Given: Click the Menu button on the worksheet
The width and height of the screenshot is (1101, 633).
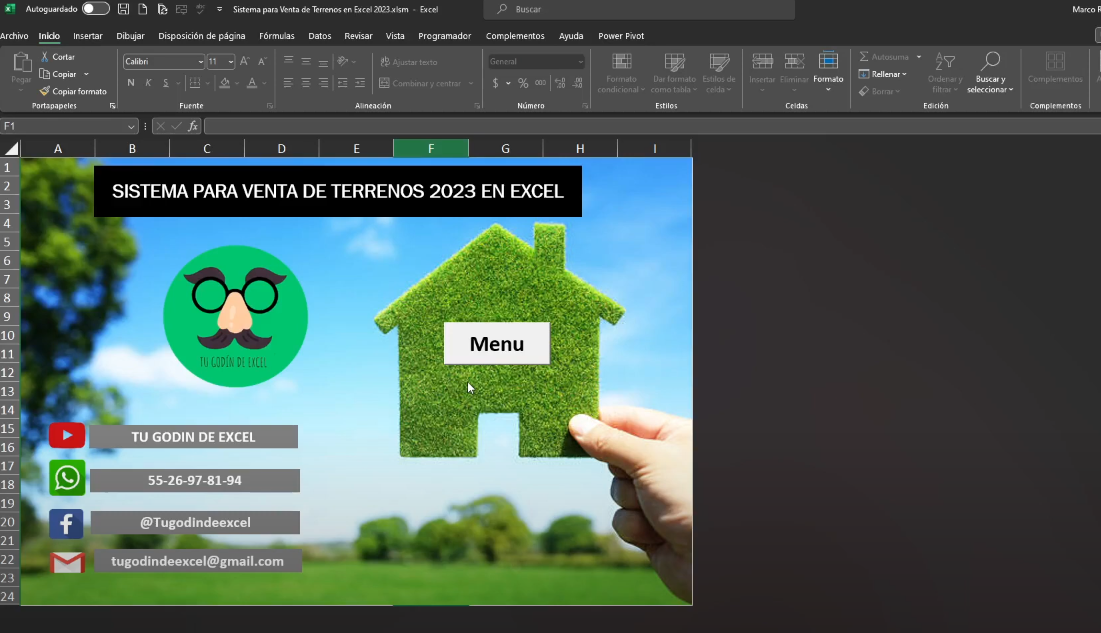Looking at the screenshot, I should (497, 343).
